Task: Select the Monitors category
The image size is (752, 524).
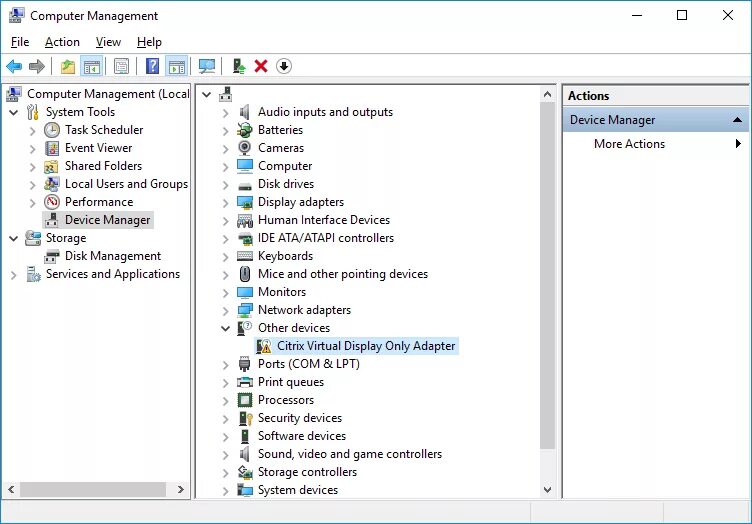Action: point(282,292)
